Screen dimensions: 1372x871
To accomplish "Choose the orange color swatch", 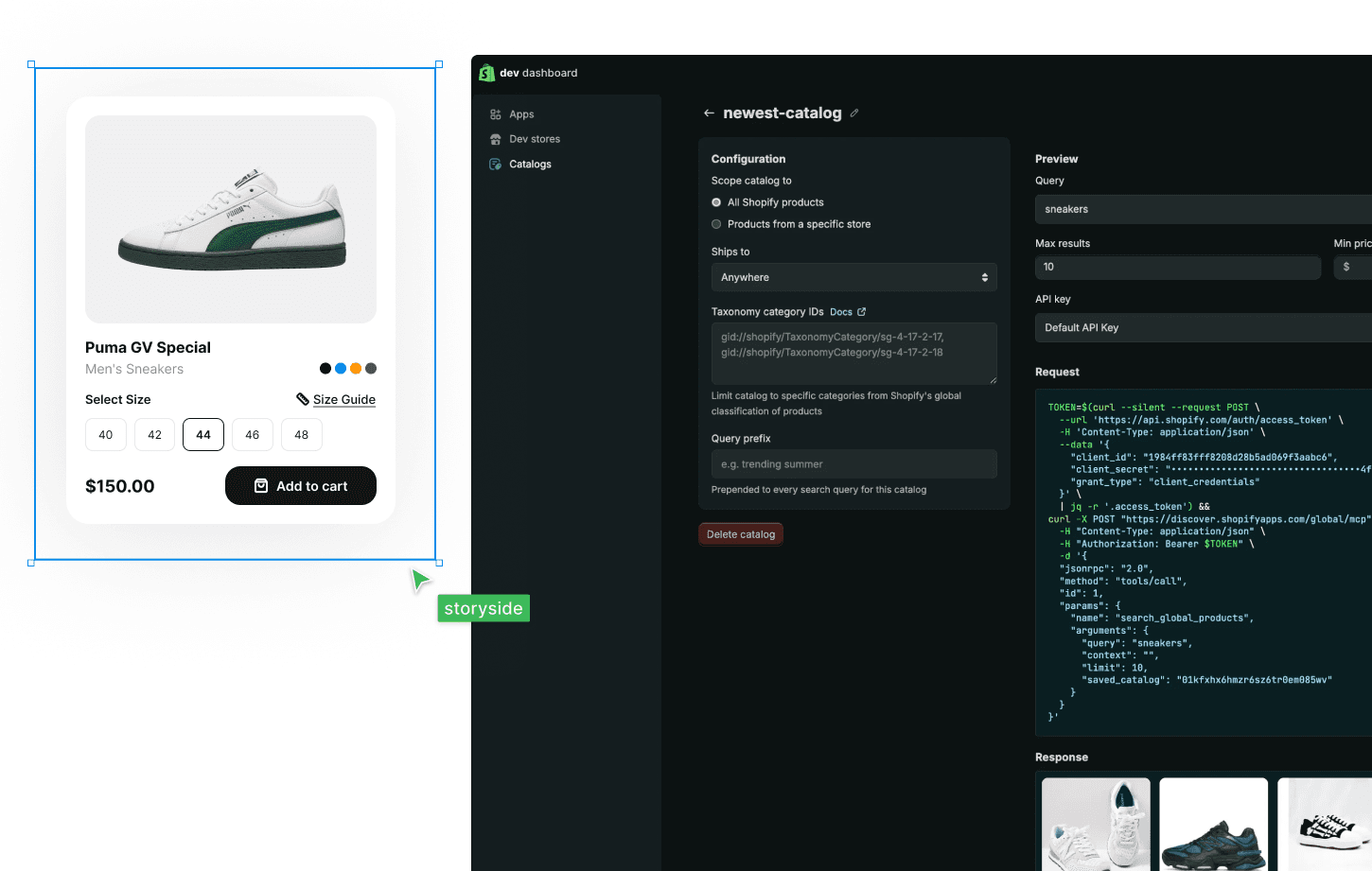I will (x=356, y=369).
